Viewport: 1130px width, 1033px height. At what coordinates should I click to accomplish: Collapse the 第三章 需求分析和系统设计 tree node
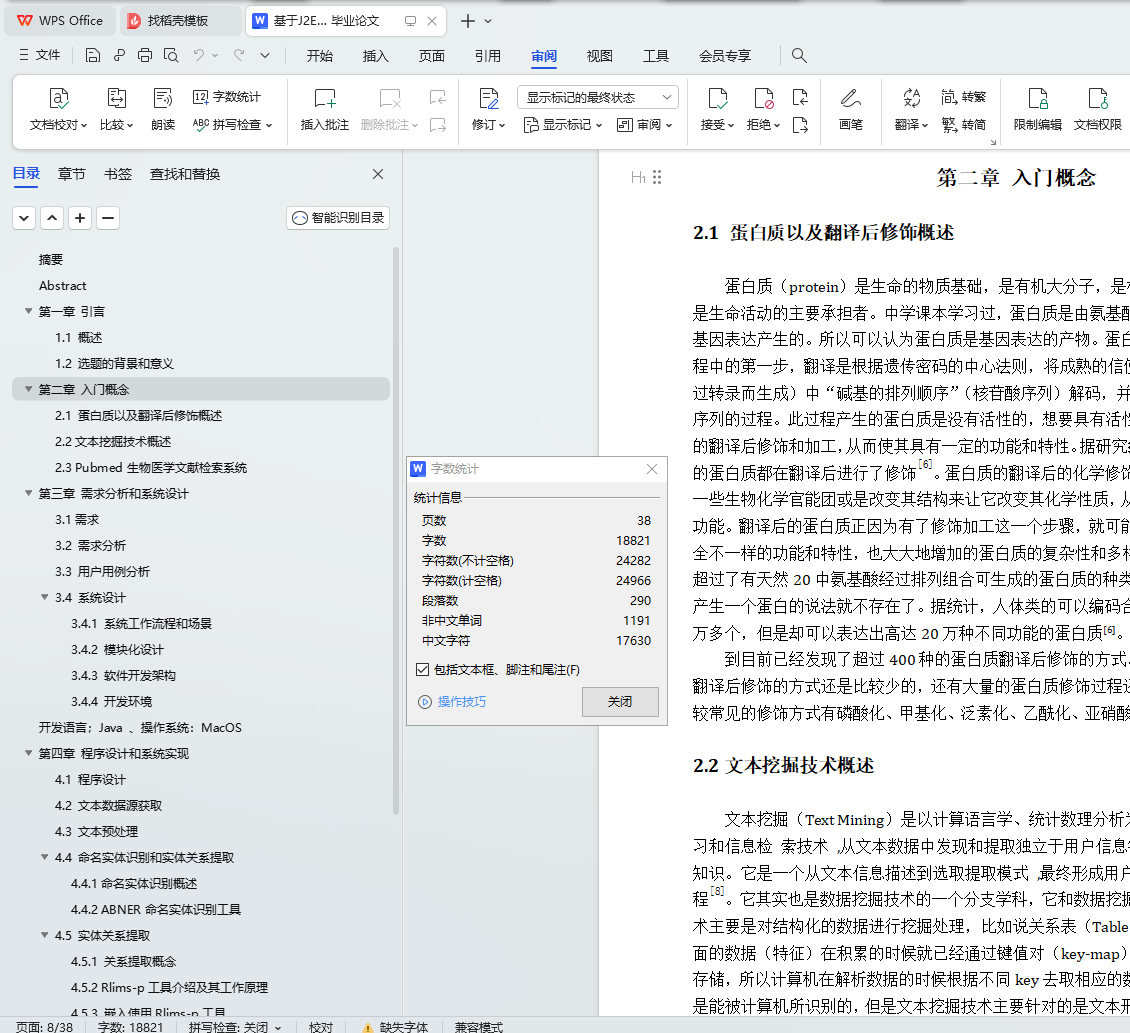pos(28,494)
